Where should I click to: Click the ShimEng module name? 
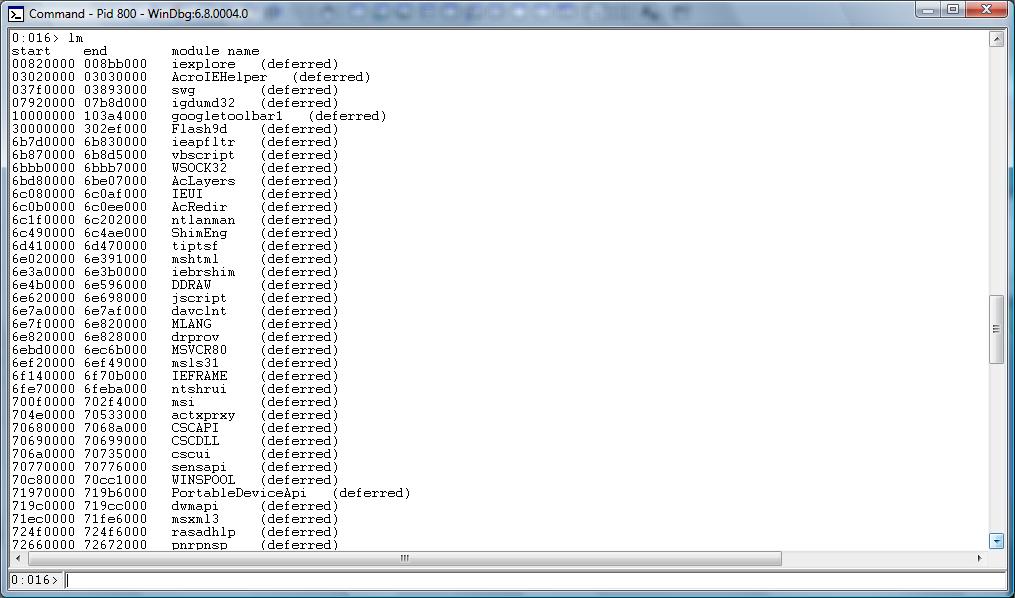point(199,233)
